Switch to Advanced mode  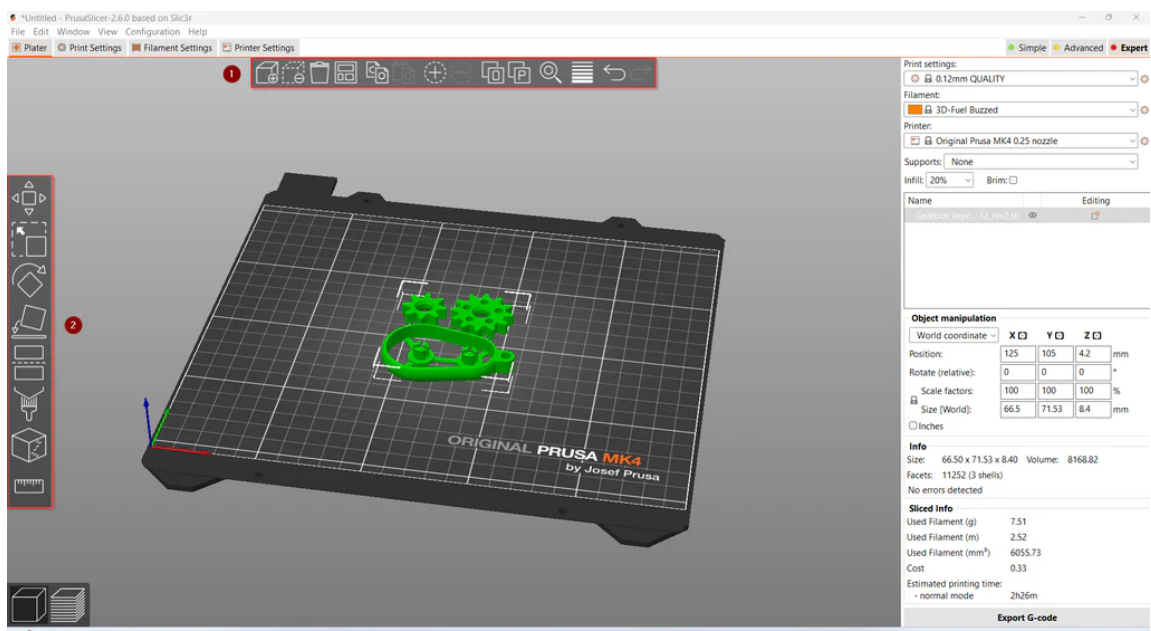point(1078,48)
